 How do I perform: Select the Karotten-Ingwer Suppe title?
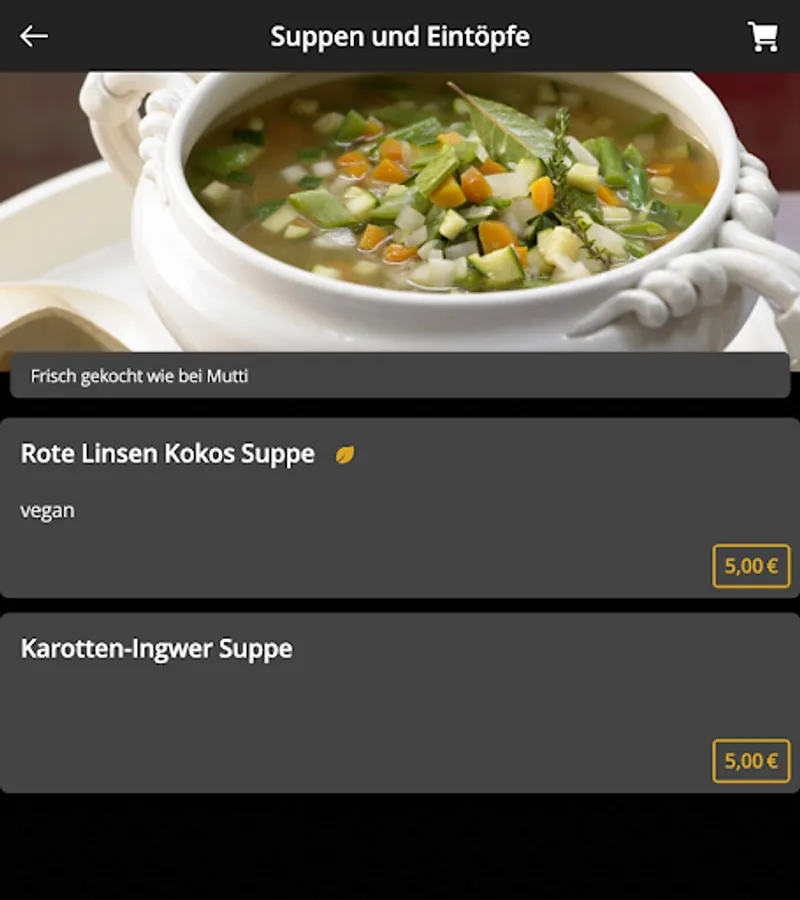click(157, 649)
